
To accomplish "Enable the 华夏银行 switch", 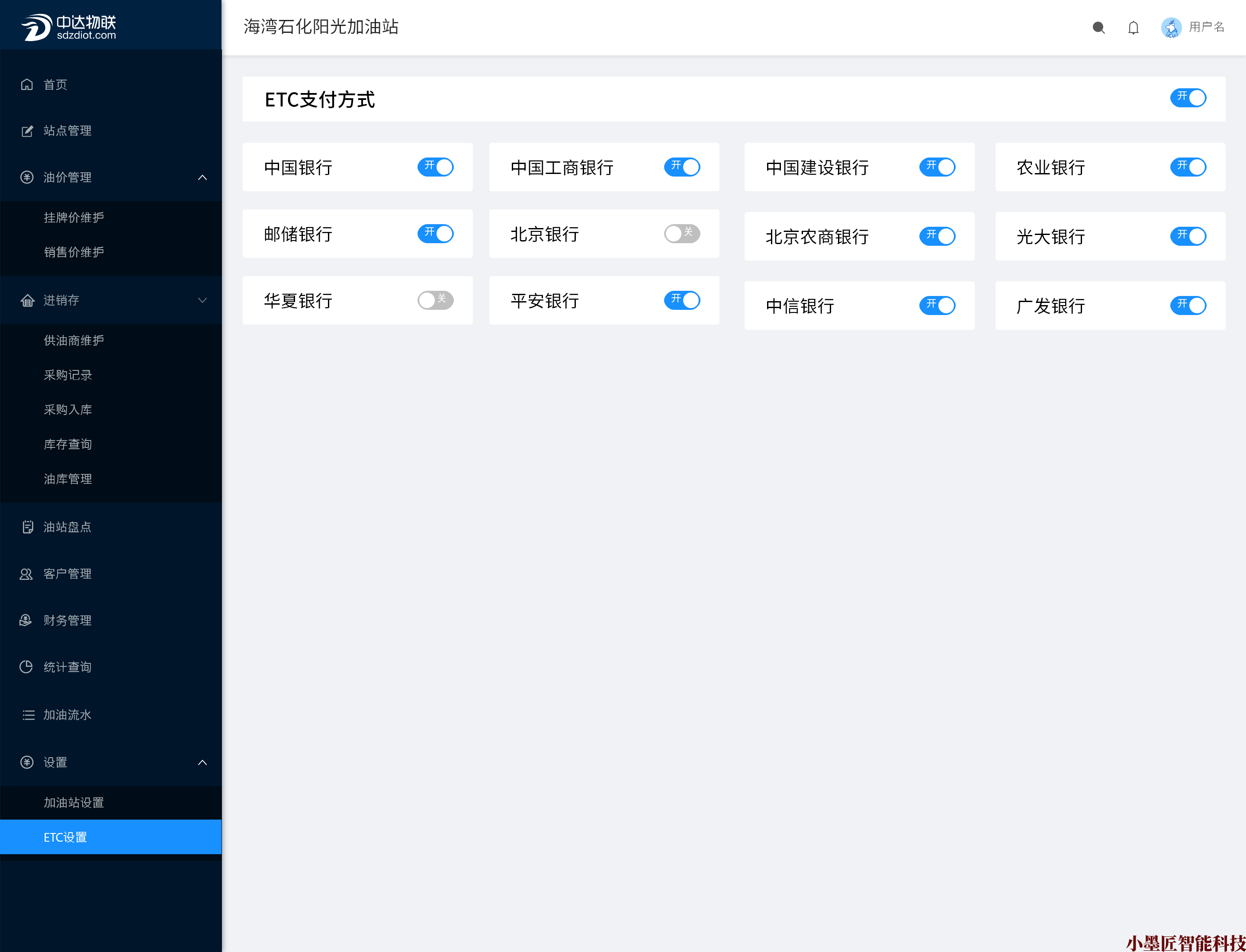I will pyautogui.click(x=435, y=300).
